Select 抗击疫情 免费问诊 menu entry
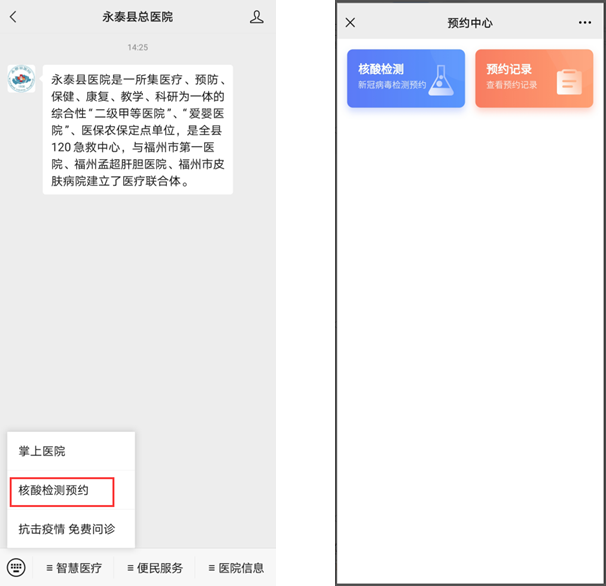The width and height of the screenshot is (606, 586). pos(66,528)
